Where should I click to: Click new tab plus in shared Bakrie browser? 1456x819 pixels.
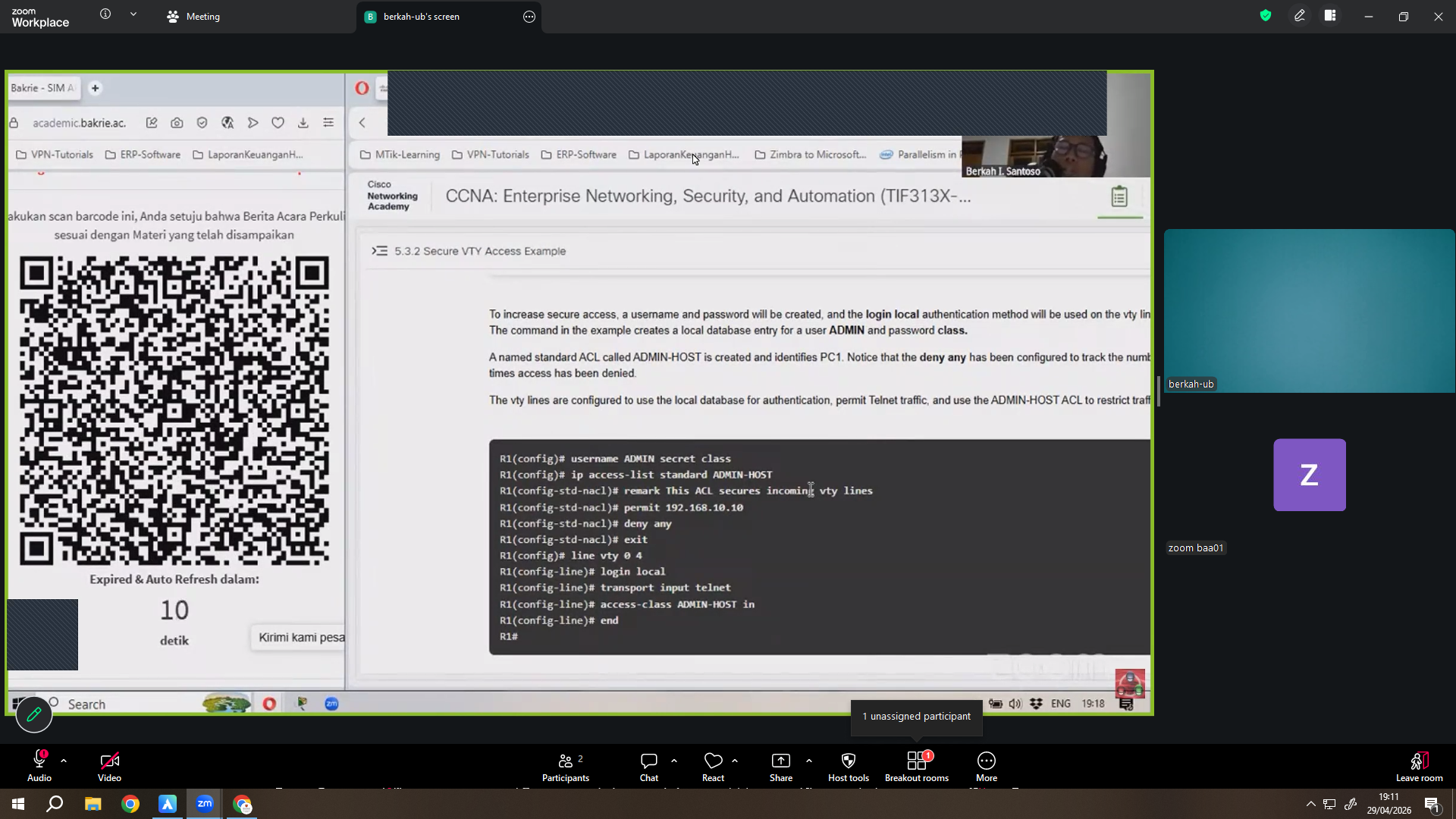(95, 88)
